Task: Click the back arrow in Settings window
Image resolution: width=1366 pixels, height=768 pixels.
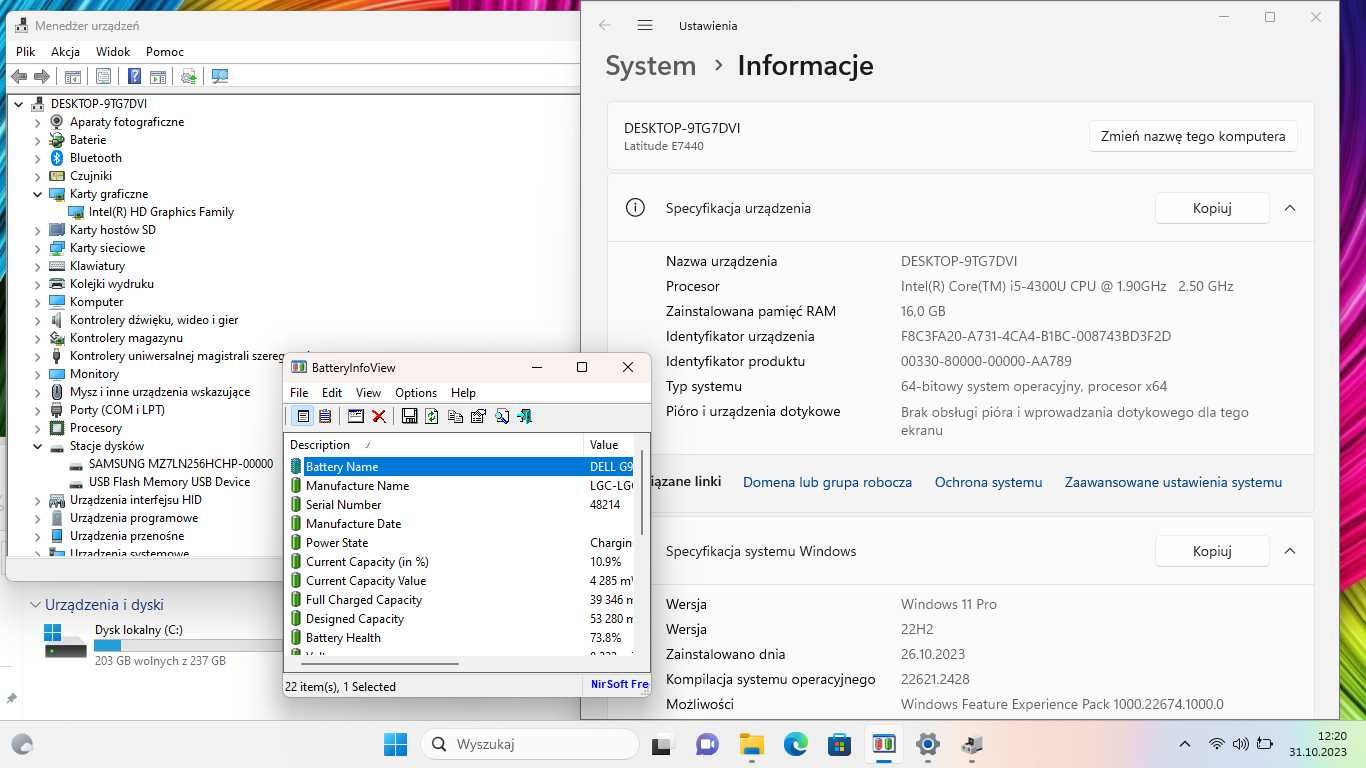Action: [x=604, y=25]
